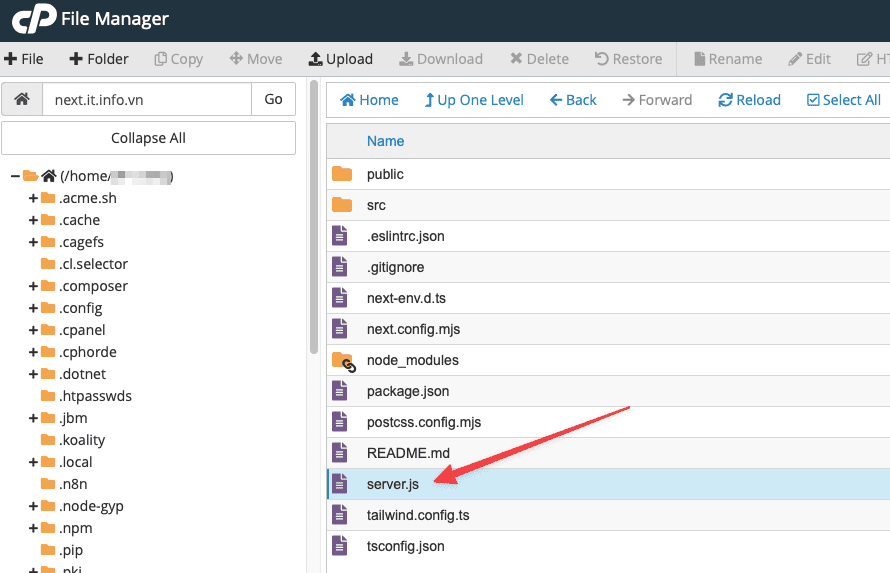The height and width of the screenshot is (573, 890).
Task: Click the Edit toolbar button
Action: (x=809, y=59)
